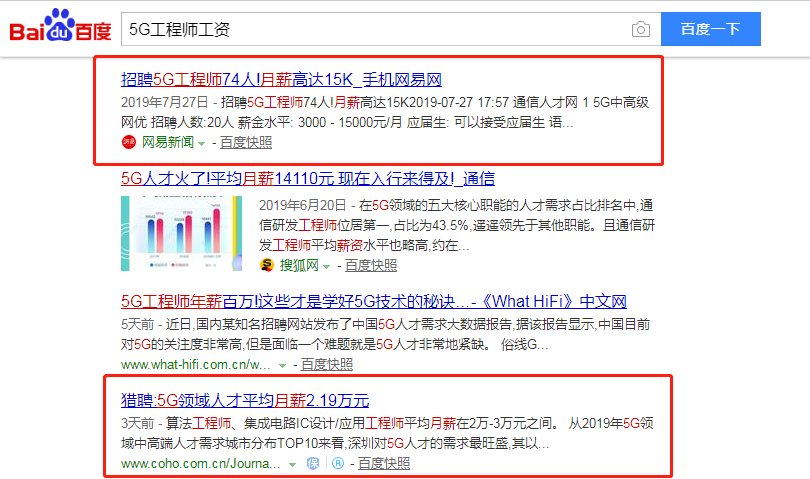Click snippet text 3天前
The image size is (810, 479).
point(137,424)
